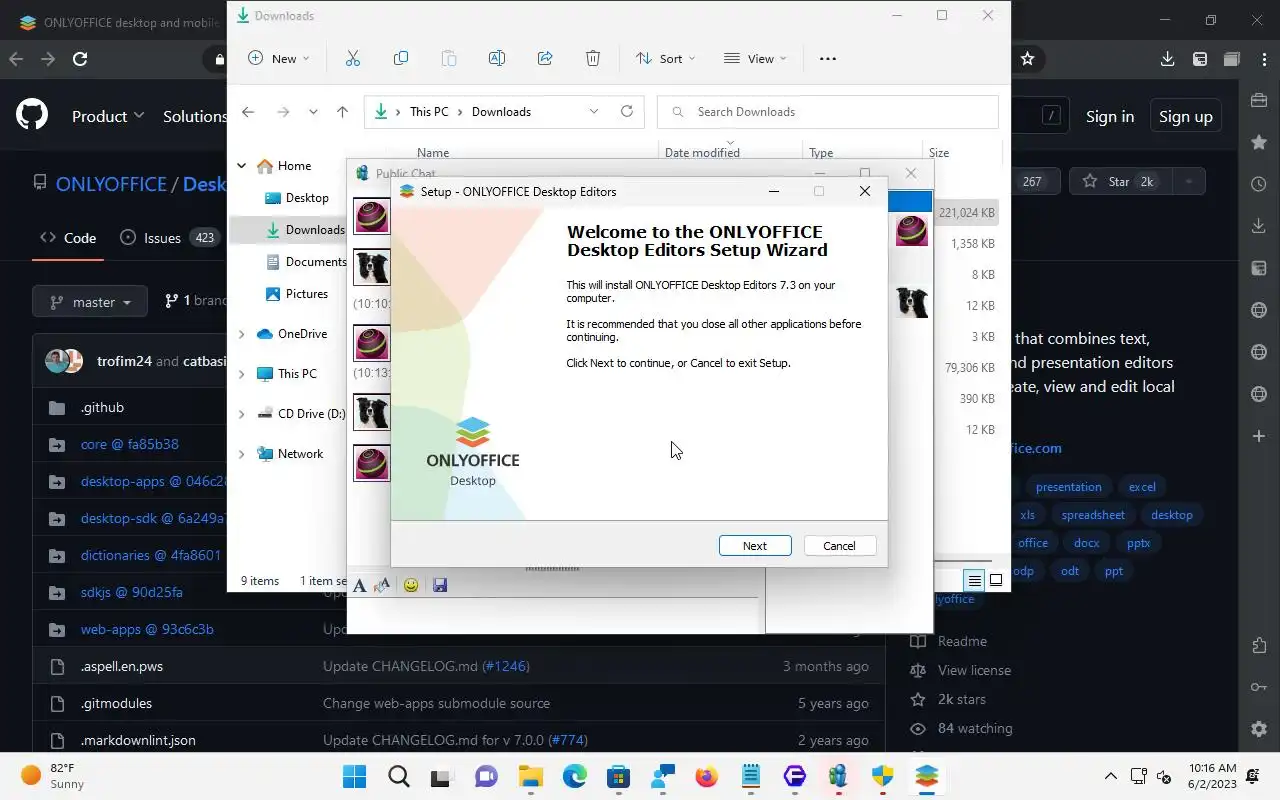Click Delete trash icon in Downloads toolbar
Image resolution: width=1280 pixels, height=800 pixels.
[593, 59]
